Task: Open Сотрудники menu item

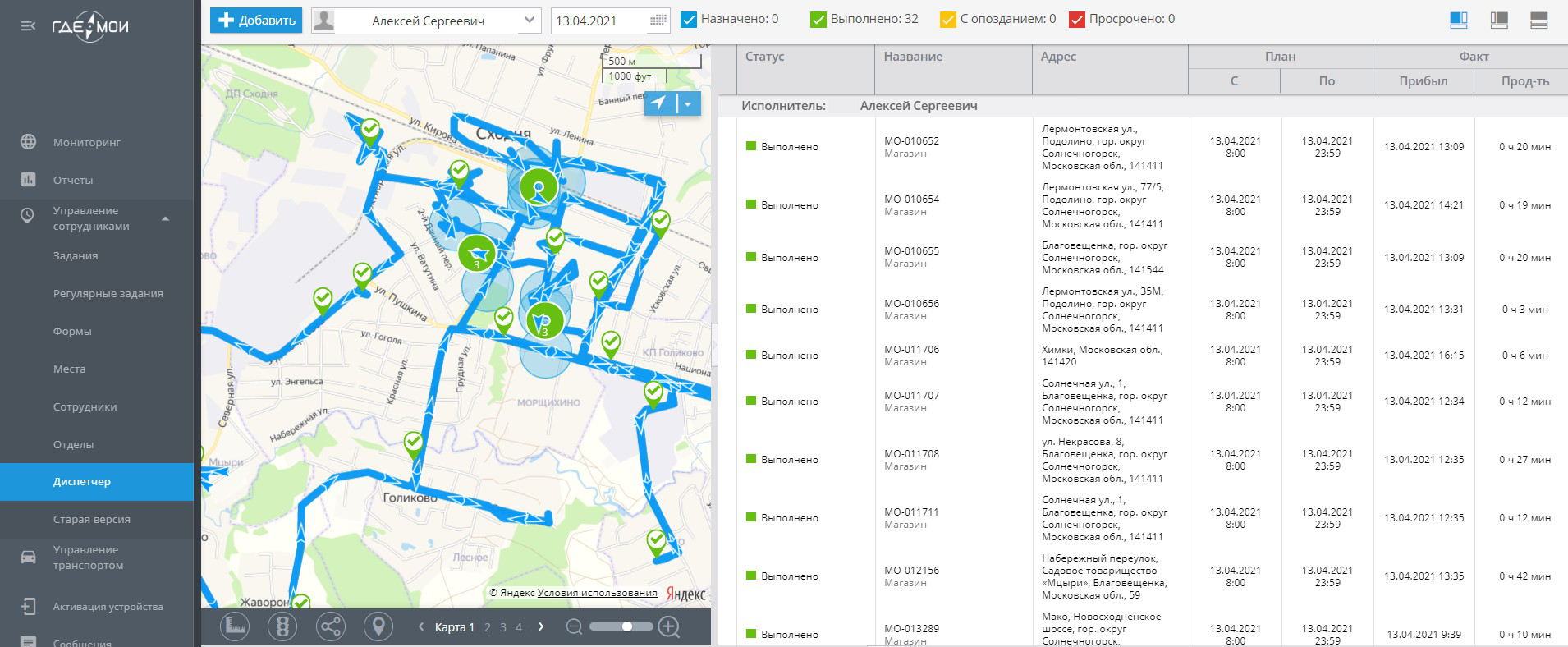Action: (x=85, y=406)
